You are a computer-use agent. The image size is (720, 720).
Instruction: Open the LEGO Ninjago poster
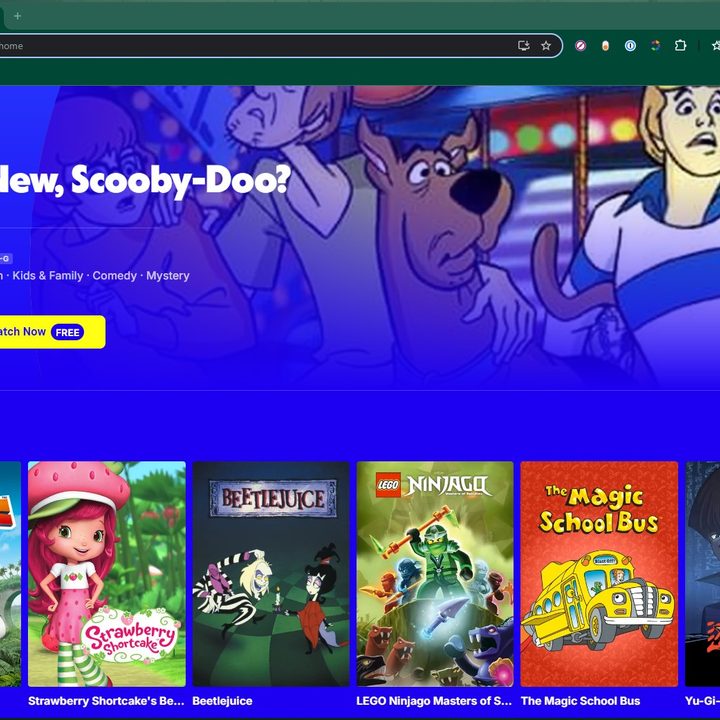coord(435,574)
